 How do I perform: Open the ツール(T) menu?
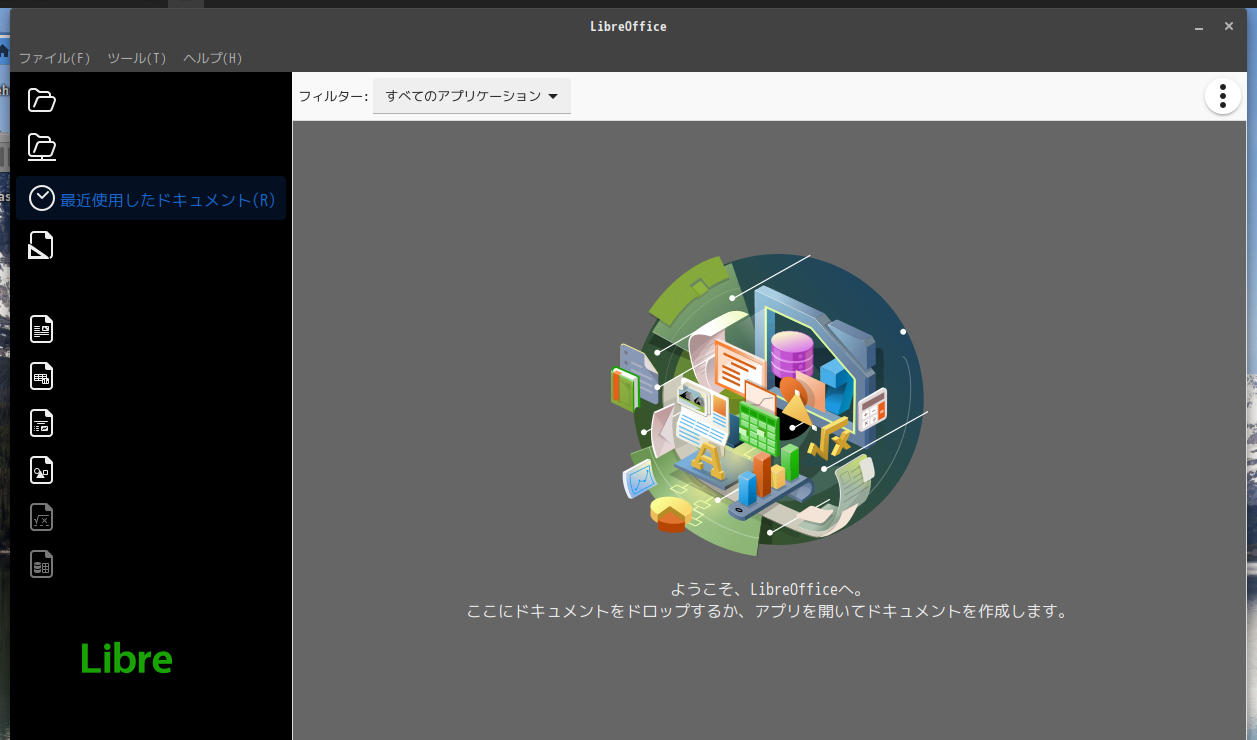(137, 58)
